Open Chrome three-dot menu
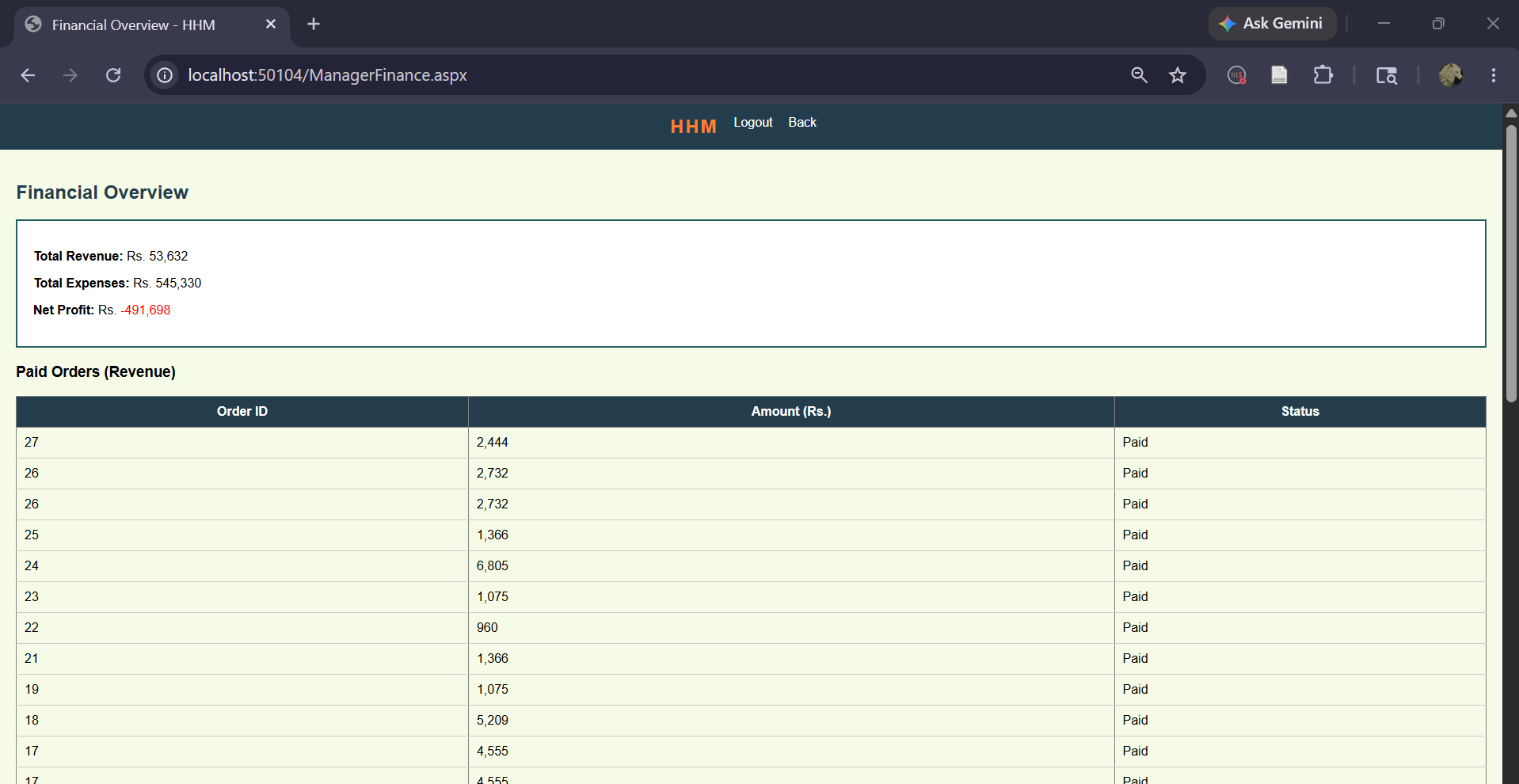The image size is (1519, 784). pos(1494,75)
